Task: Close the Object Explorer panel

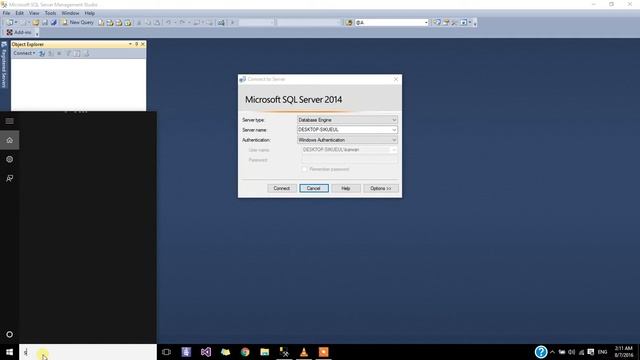Action: click(x=142, y=44)
